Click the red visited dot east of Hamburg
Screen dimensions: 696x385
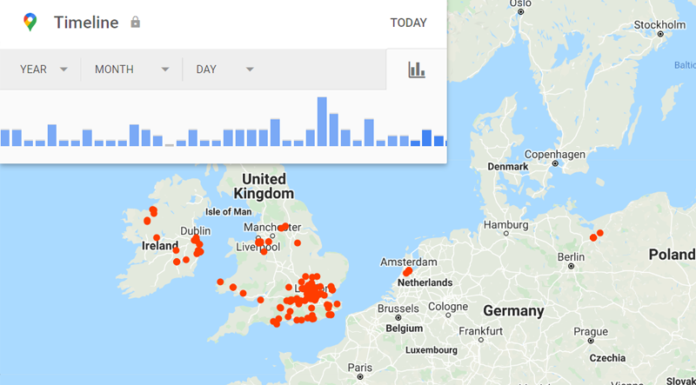593,238
